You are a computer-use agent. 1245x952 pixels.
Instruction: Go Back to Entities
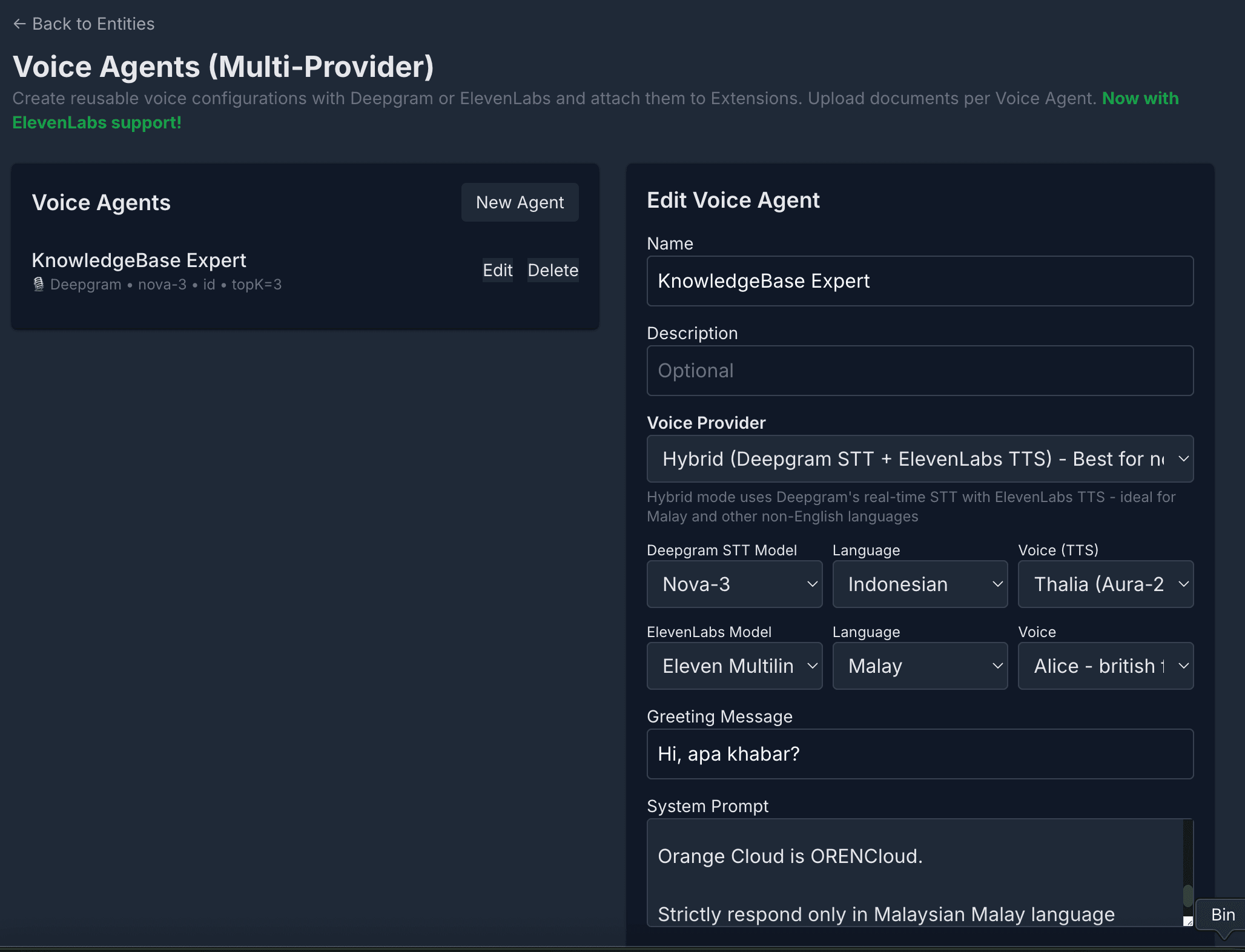[83, 23]
